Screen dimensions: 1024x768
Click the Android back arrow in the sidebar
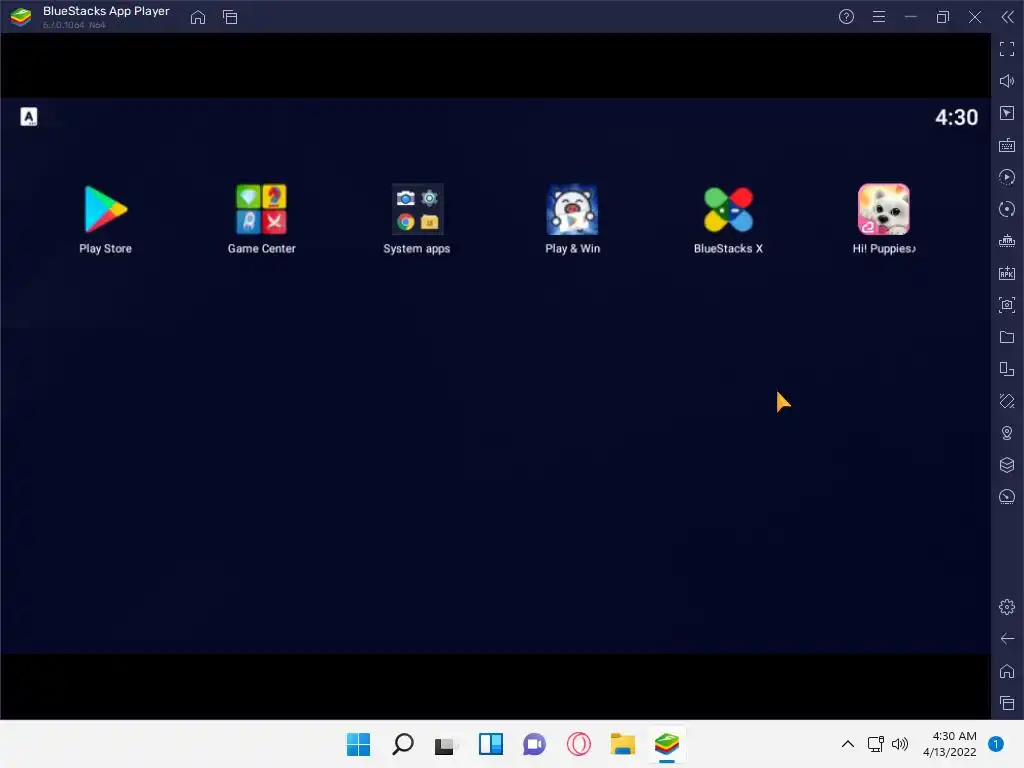(1007, 639)
